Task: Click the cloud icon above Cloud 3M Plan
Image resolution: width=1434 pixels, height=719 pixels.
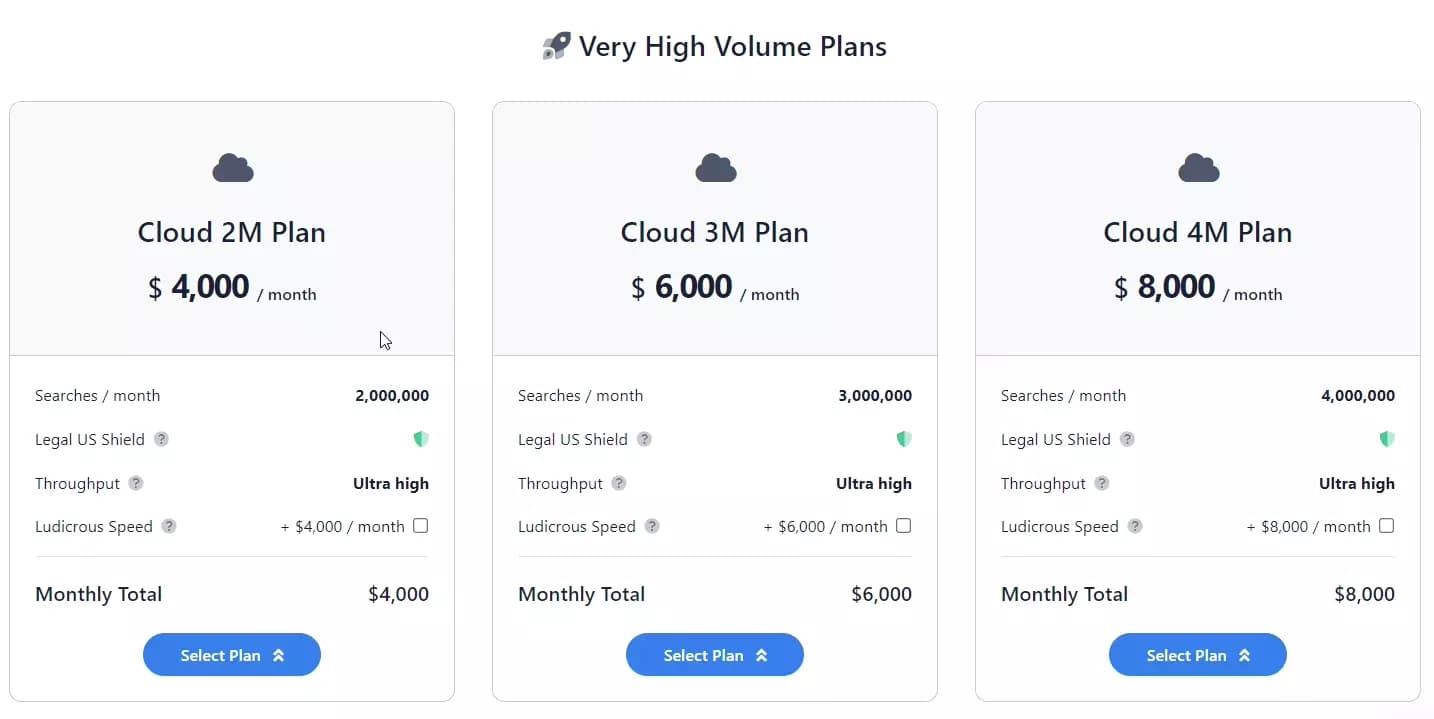Action: point(715,168)
